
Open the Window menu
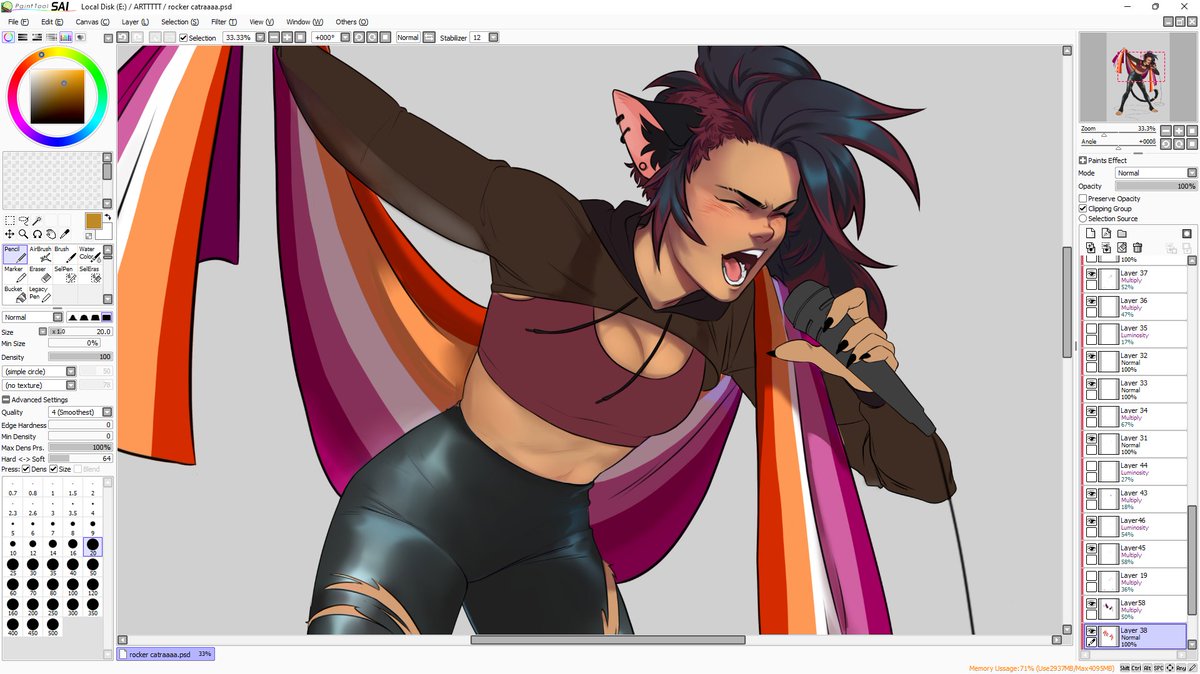tap(305, 21)
